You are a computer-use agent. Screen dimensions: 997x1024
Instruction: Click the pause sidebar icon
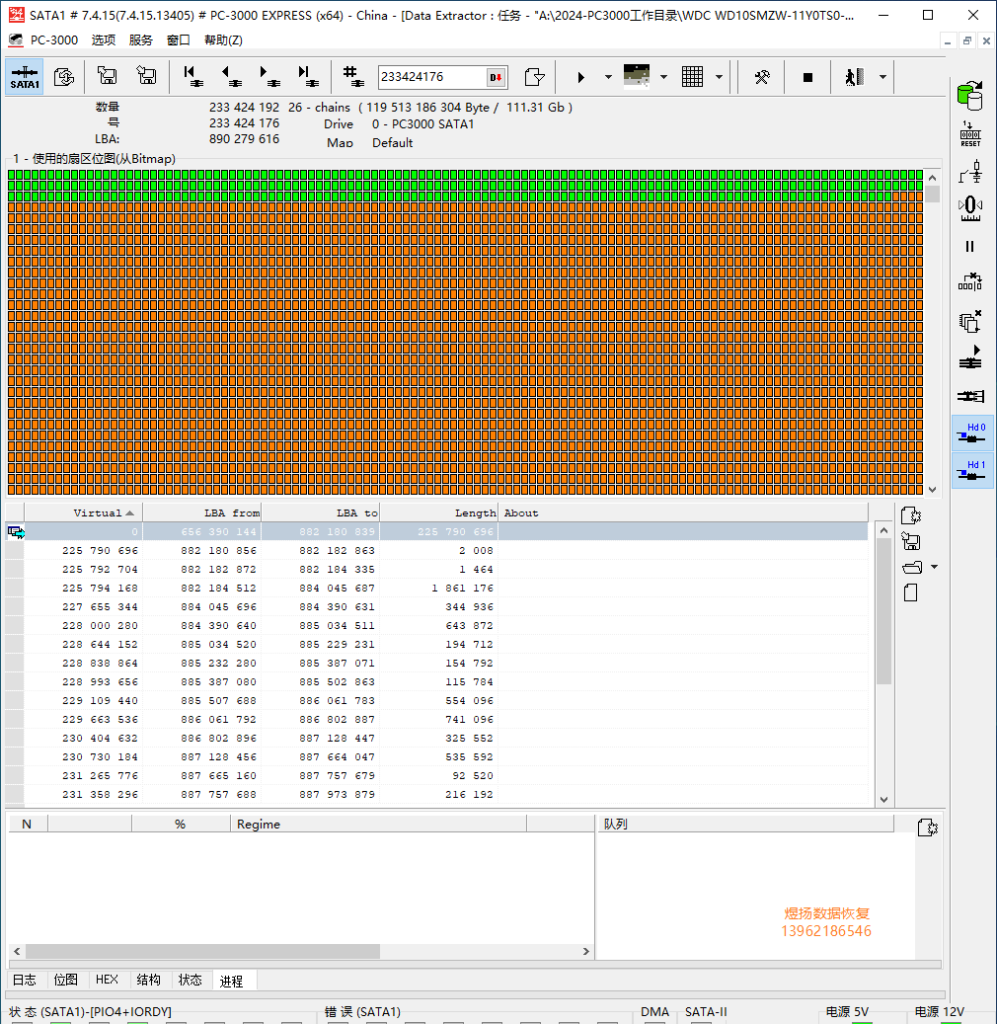[970, 246]
